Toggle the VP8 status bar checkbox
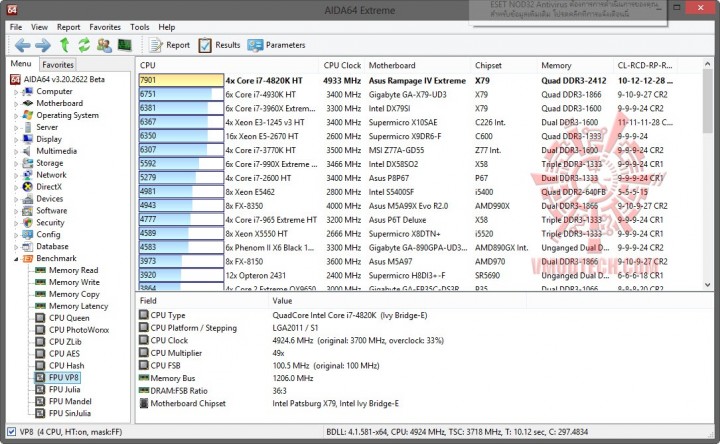This screenshot has height=444, width=720. (11, 432)
